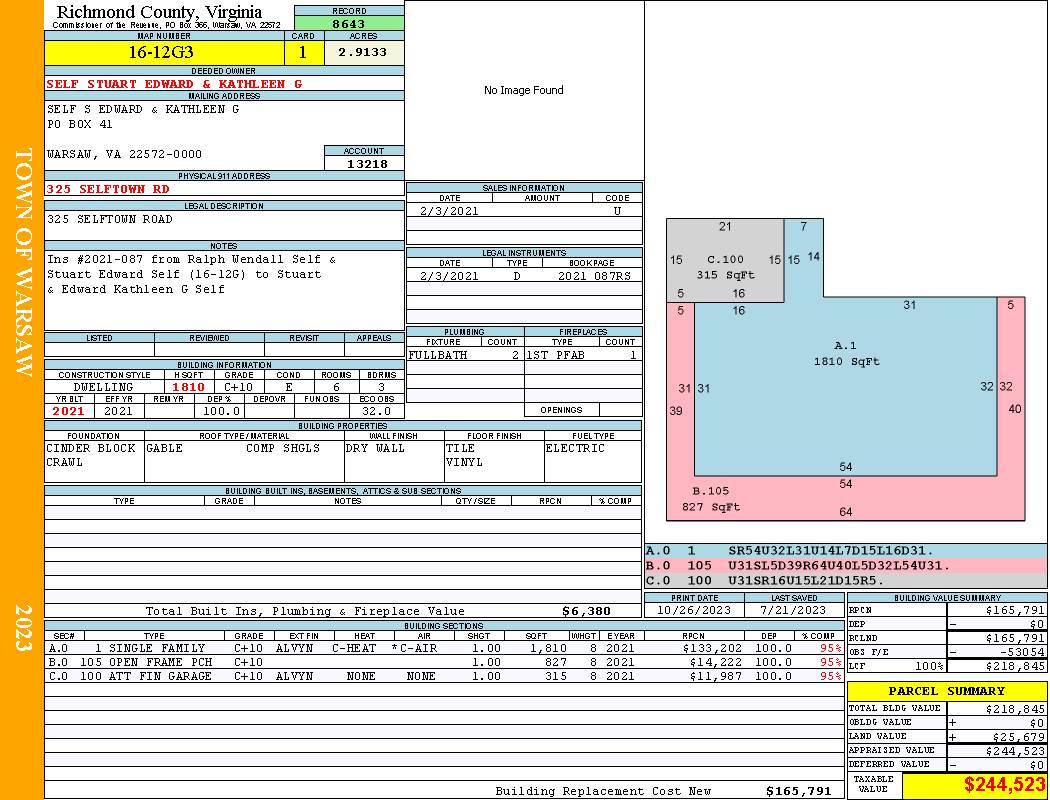Click print date 10/26/2023

pos(694,610)
